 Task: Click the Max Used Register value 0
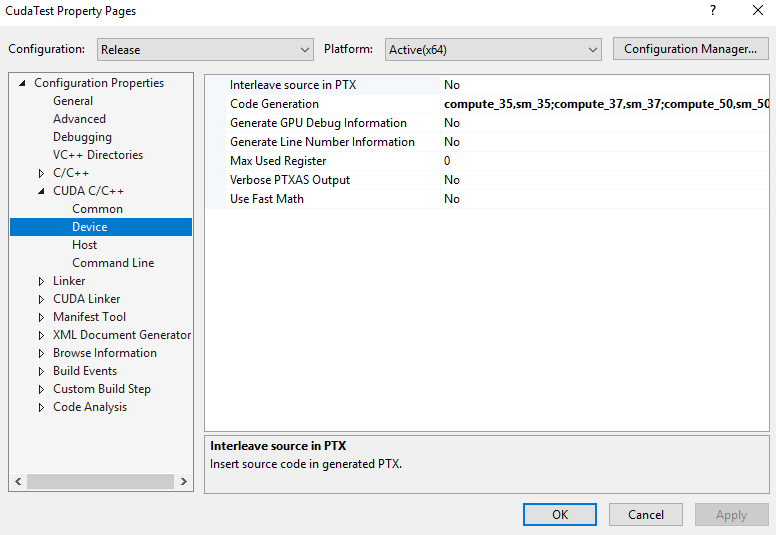click(447, 161)
